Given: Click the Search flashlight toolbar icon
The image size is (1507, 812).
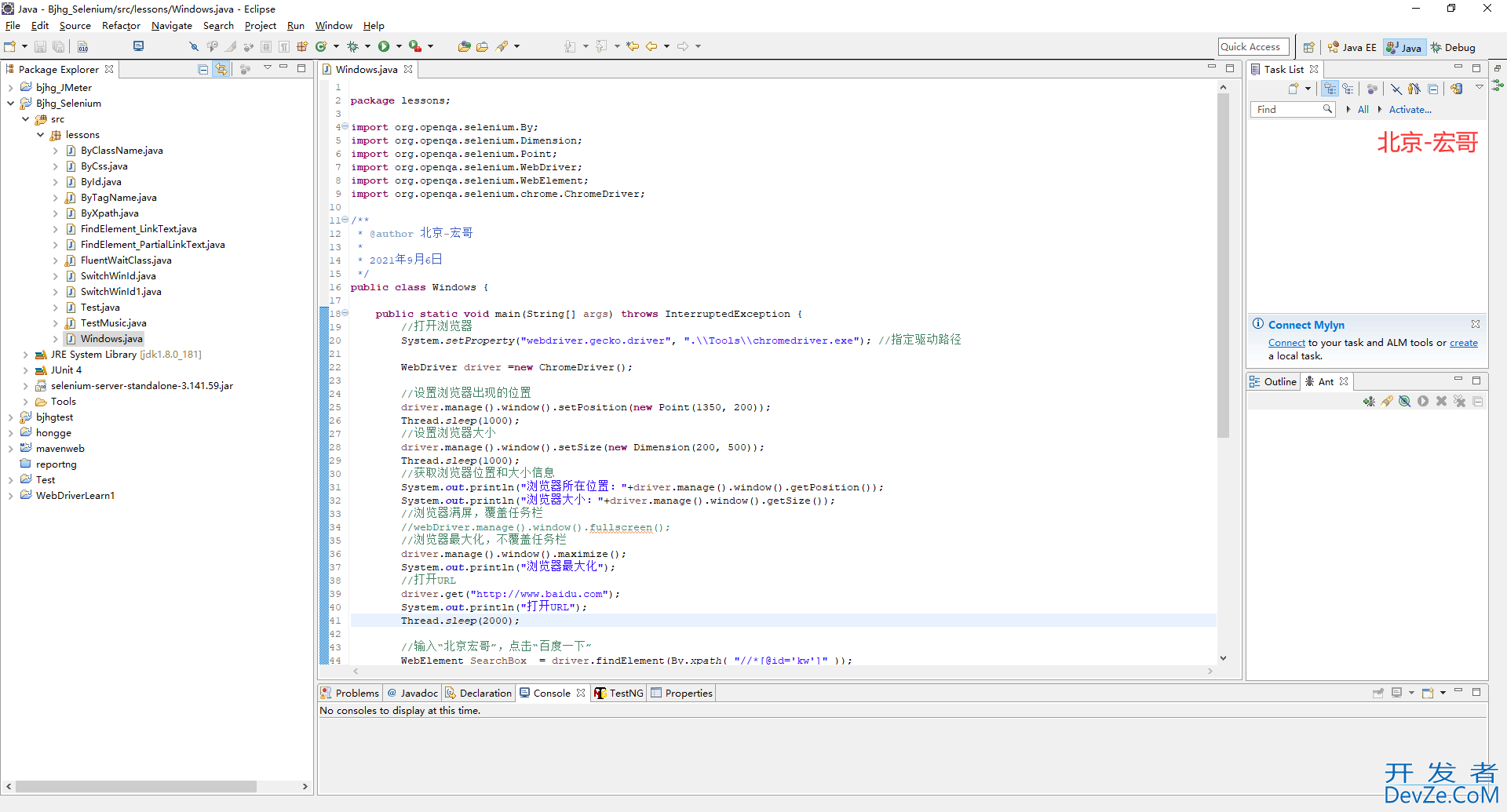Looking at the screenshot, I should 502,46.
